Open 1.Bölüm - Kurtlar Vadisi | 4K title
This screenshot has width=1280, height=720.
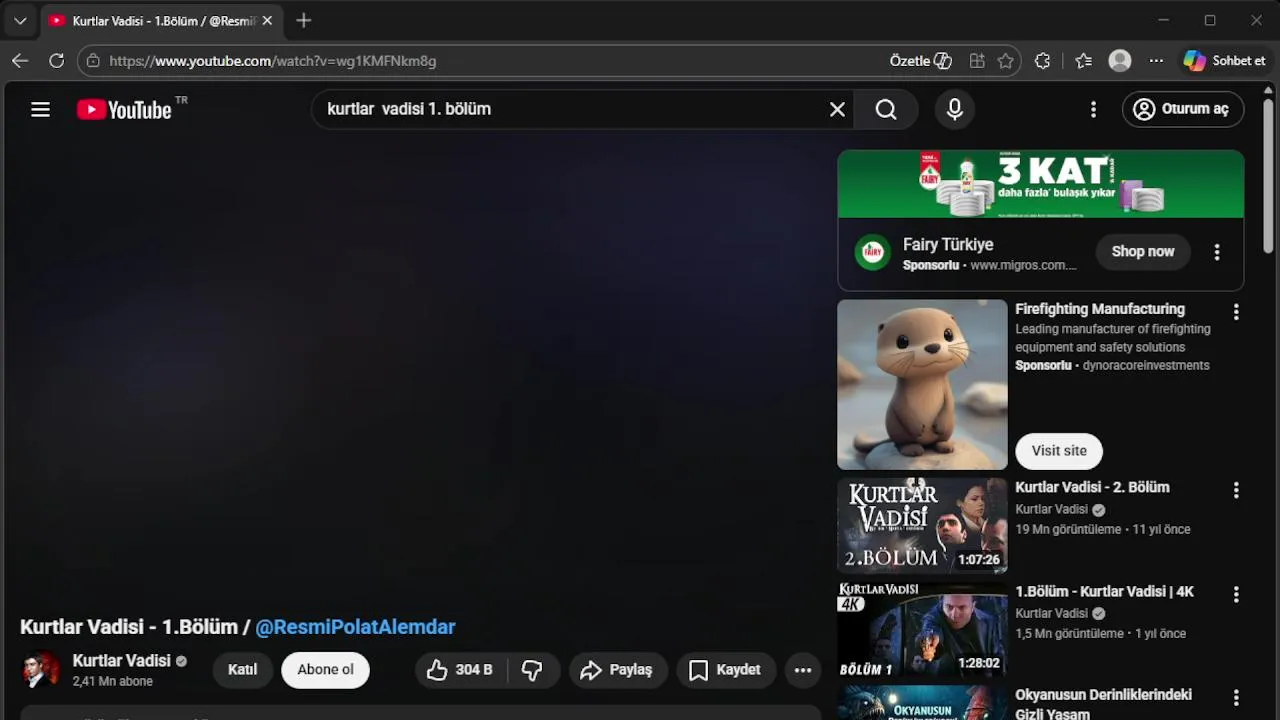[x=1104, y=591]
